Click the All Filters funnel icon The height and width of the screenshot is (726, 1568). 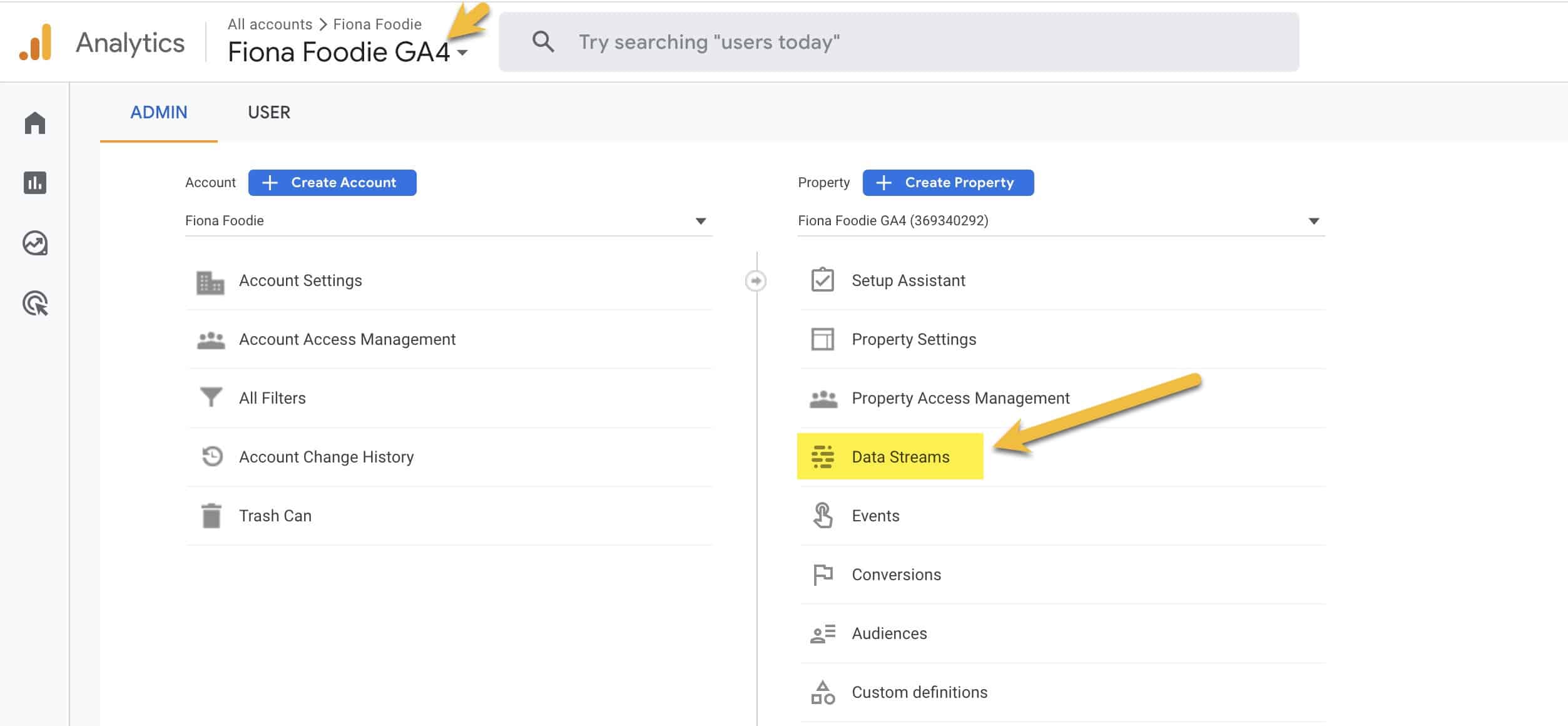211,397
